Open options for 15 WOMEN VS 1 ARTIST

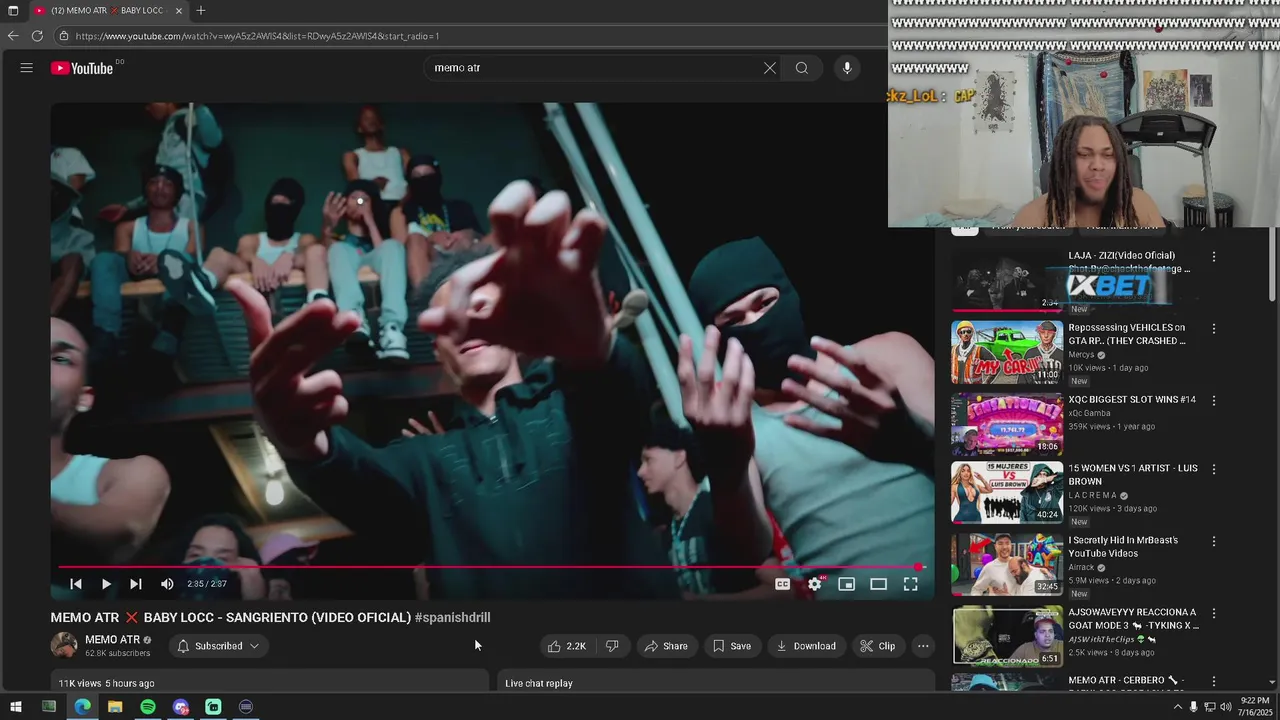tap(1214, 469)
